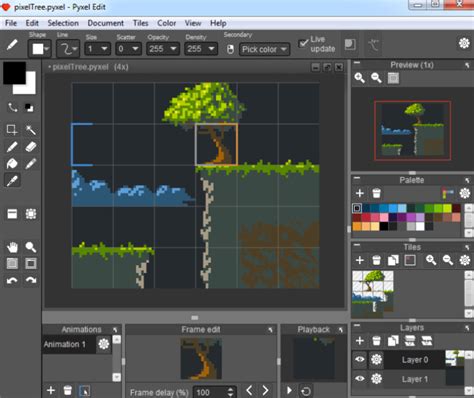Hide Layer 0 using its eye icon

(360, 359)
